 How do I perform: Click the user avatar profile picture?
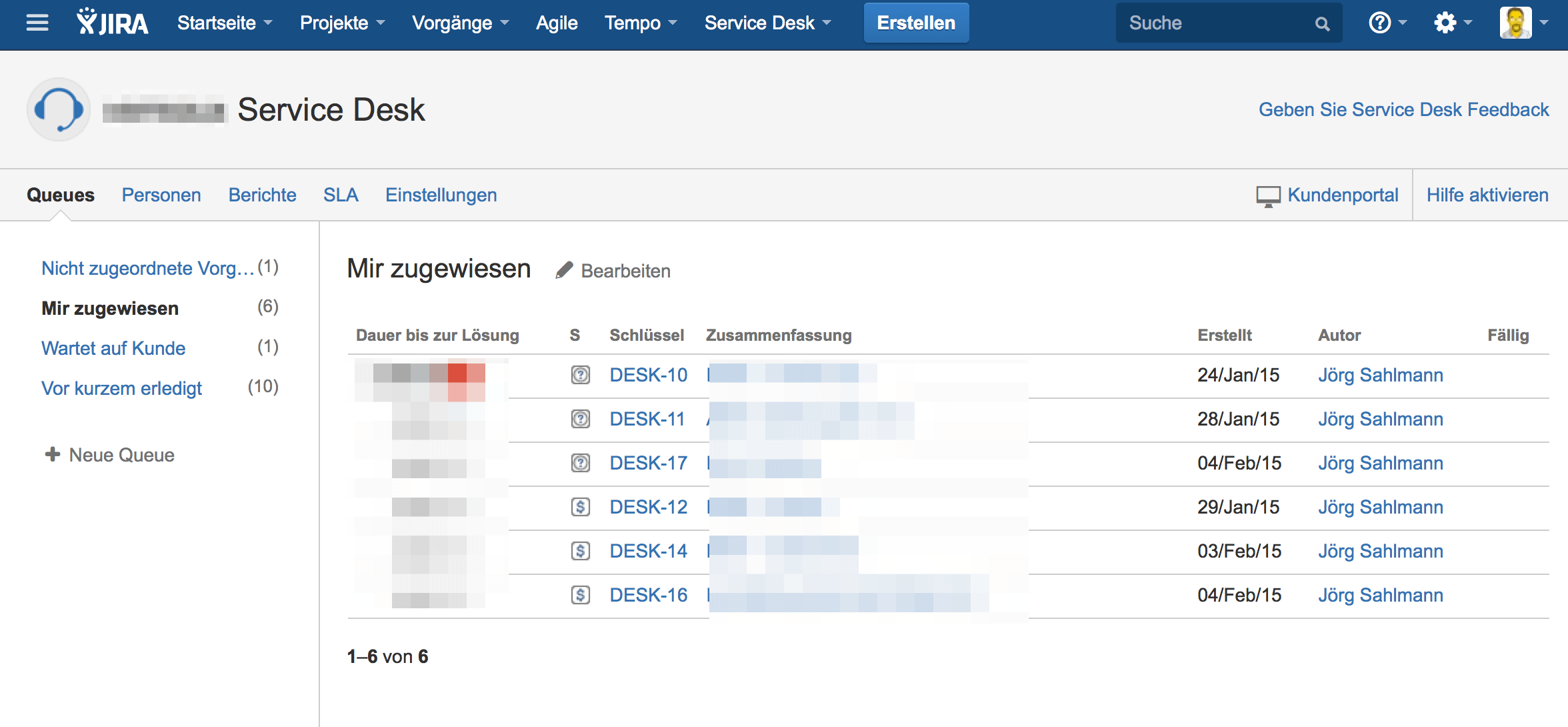pyautogui.click(x=1515, y=23)
